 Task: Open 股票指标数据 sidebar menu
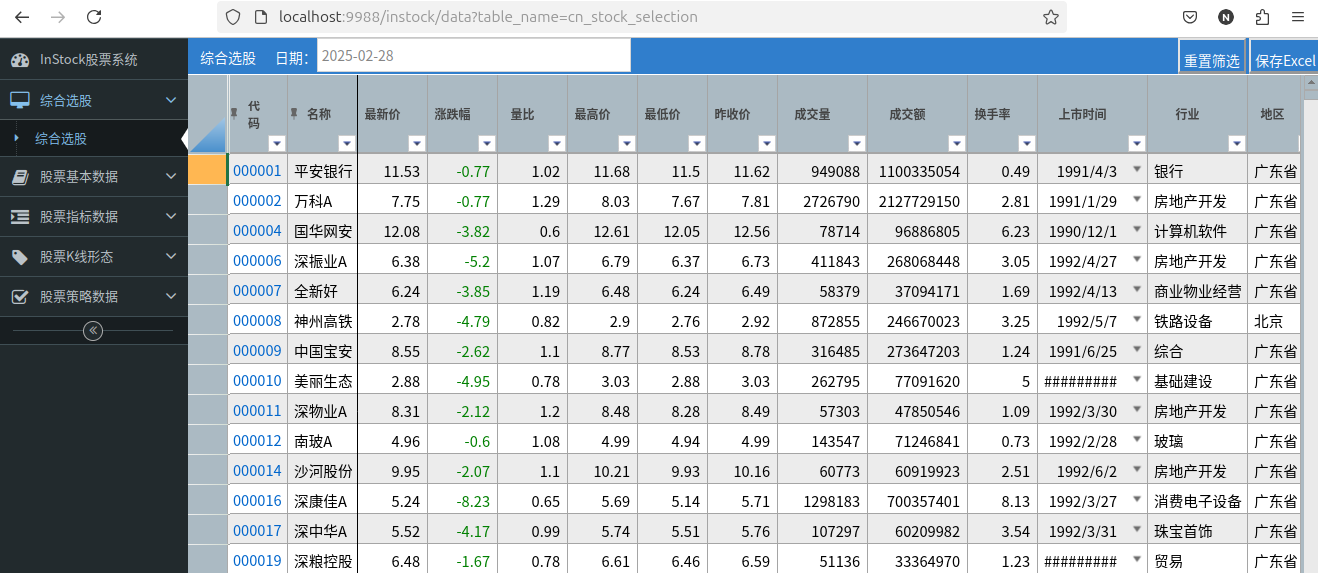[94, 217]
